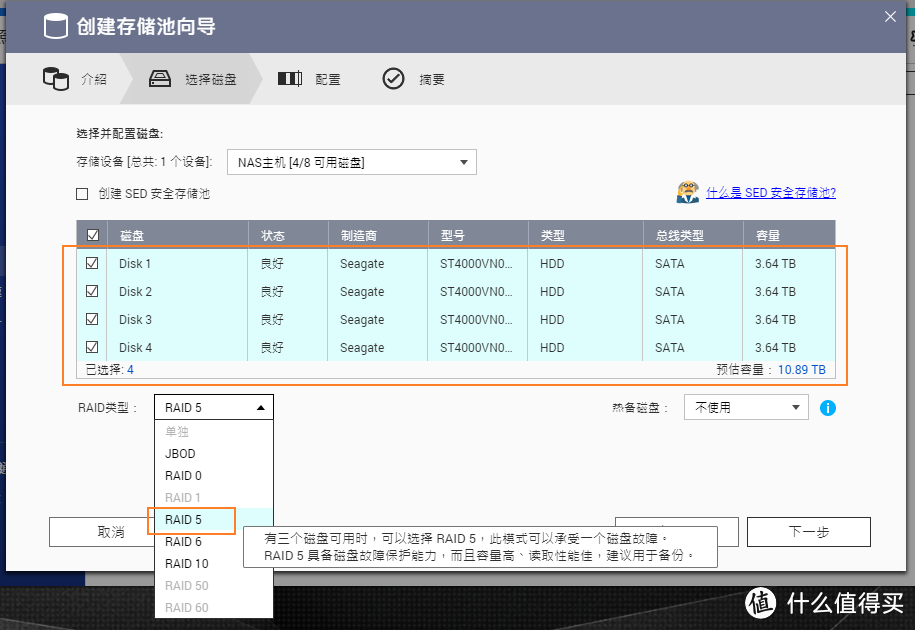
Task: Click the ST4000VN0 model in Disk 2 row
Action: pos(476,292)
